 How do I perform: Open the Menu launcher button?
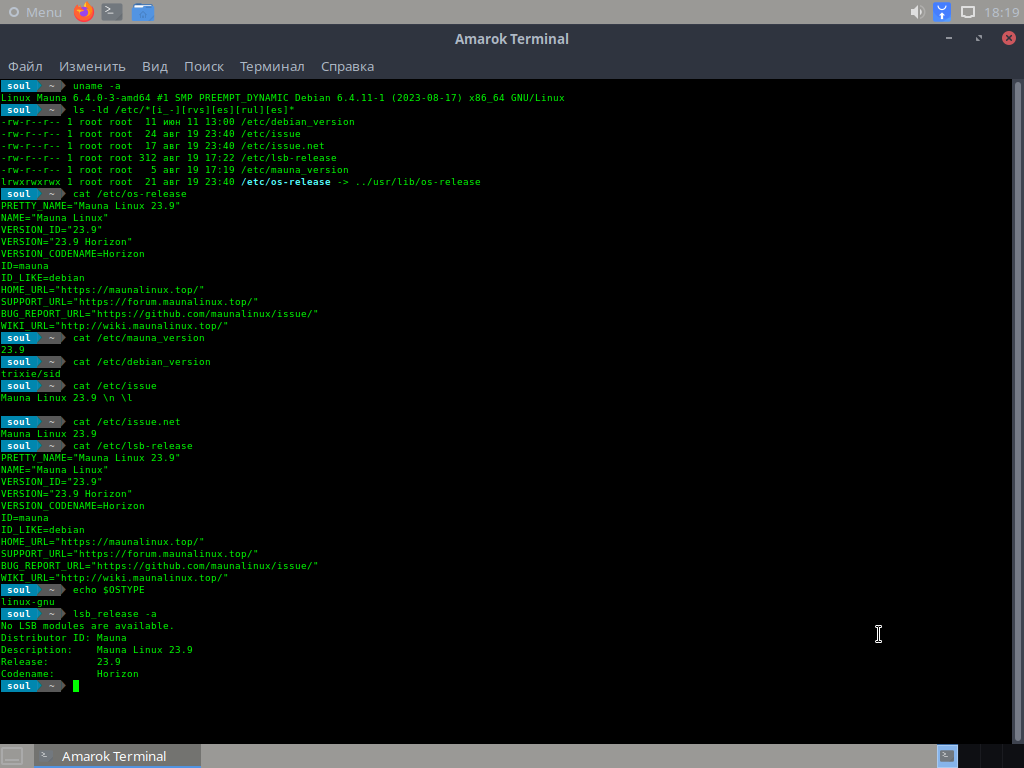pos(35,12)
